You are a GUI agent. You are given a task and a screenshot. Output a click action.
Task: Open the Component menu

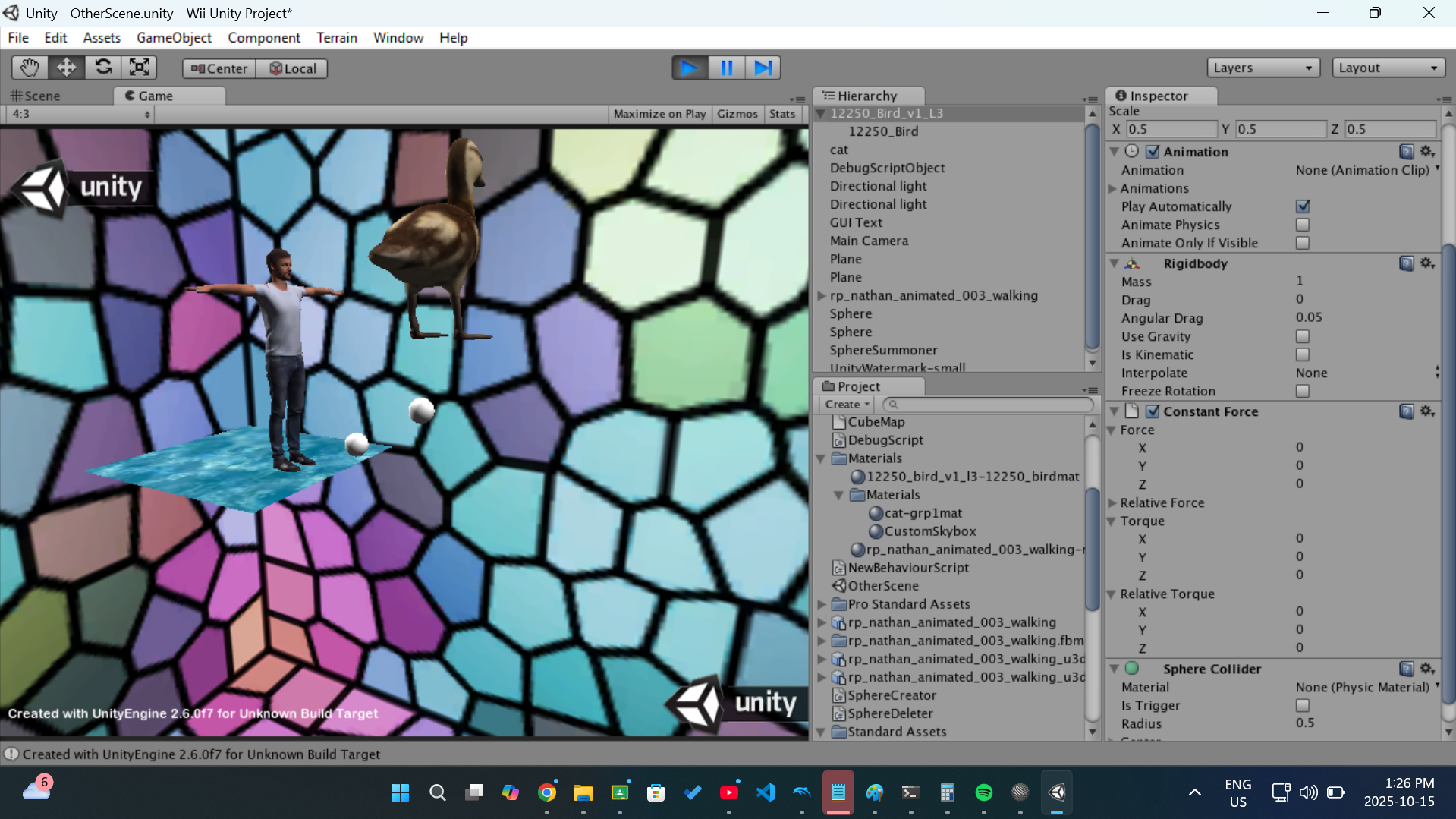264,37
